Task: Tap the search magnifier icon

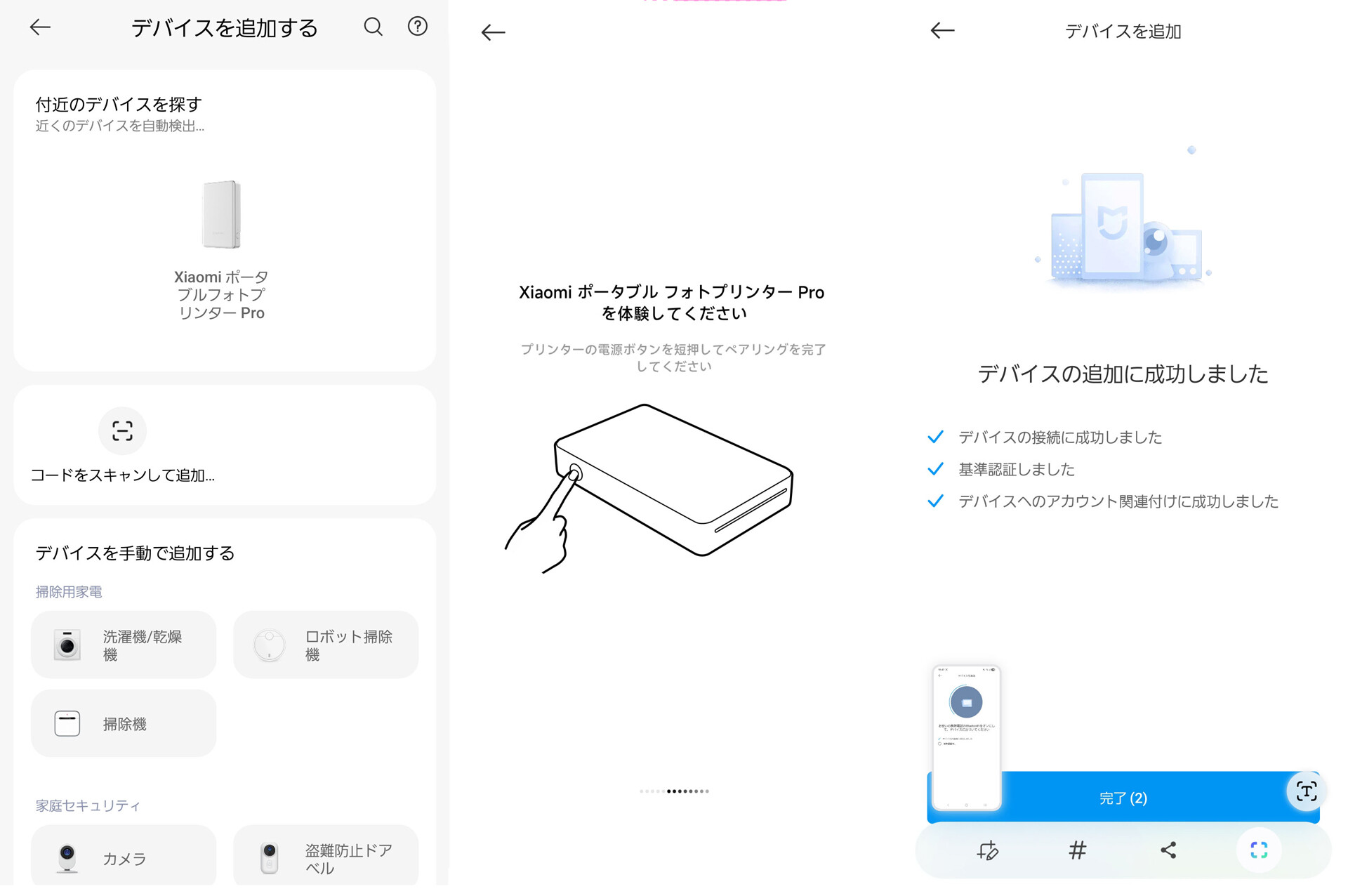Action: point(373,27)
